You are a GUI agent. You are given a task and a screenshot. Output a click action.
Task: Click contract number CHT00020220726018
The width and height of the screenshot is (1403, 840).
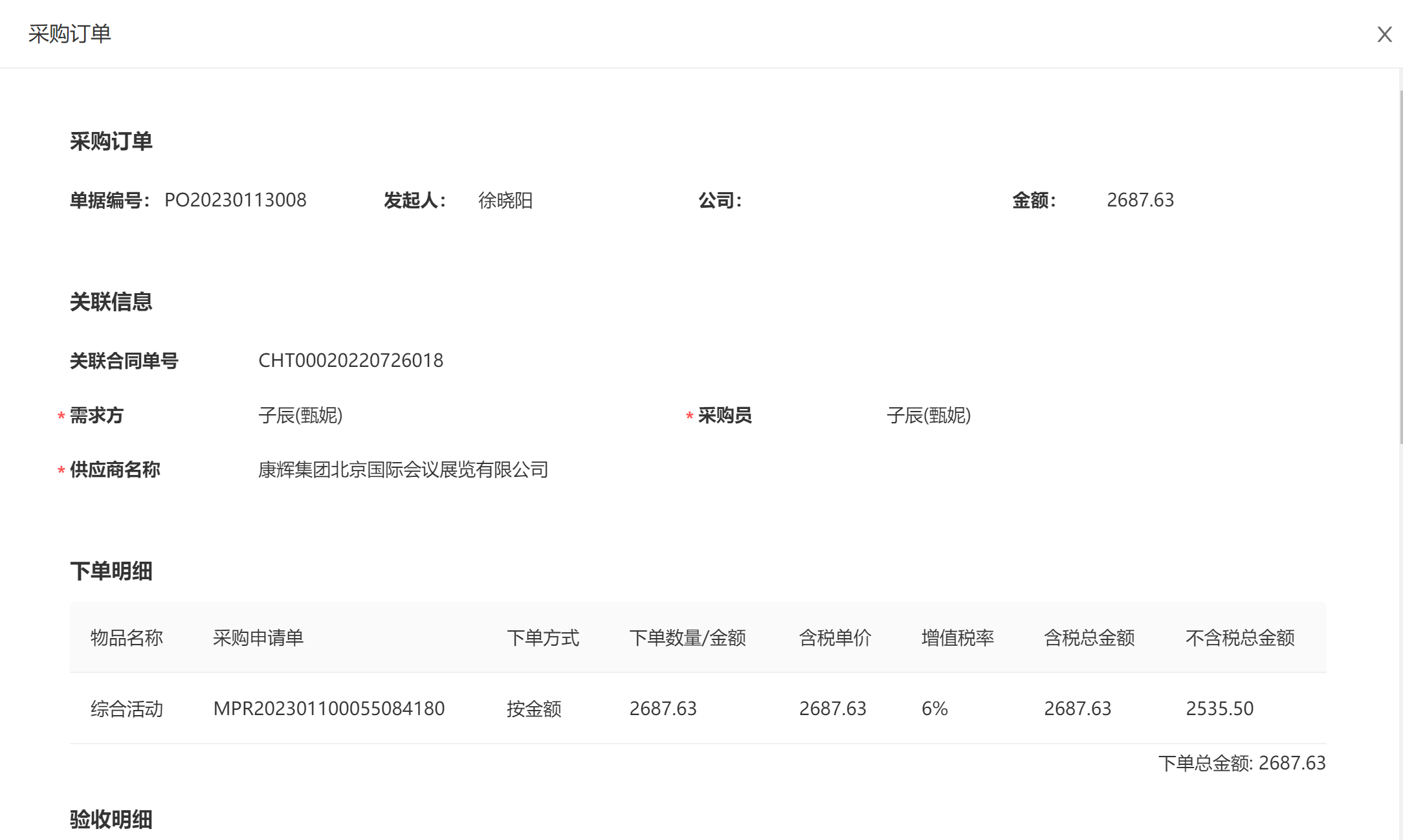pyautogui.click(x=351, y=360)
